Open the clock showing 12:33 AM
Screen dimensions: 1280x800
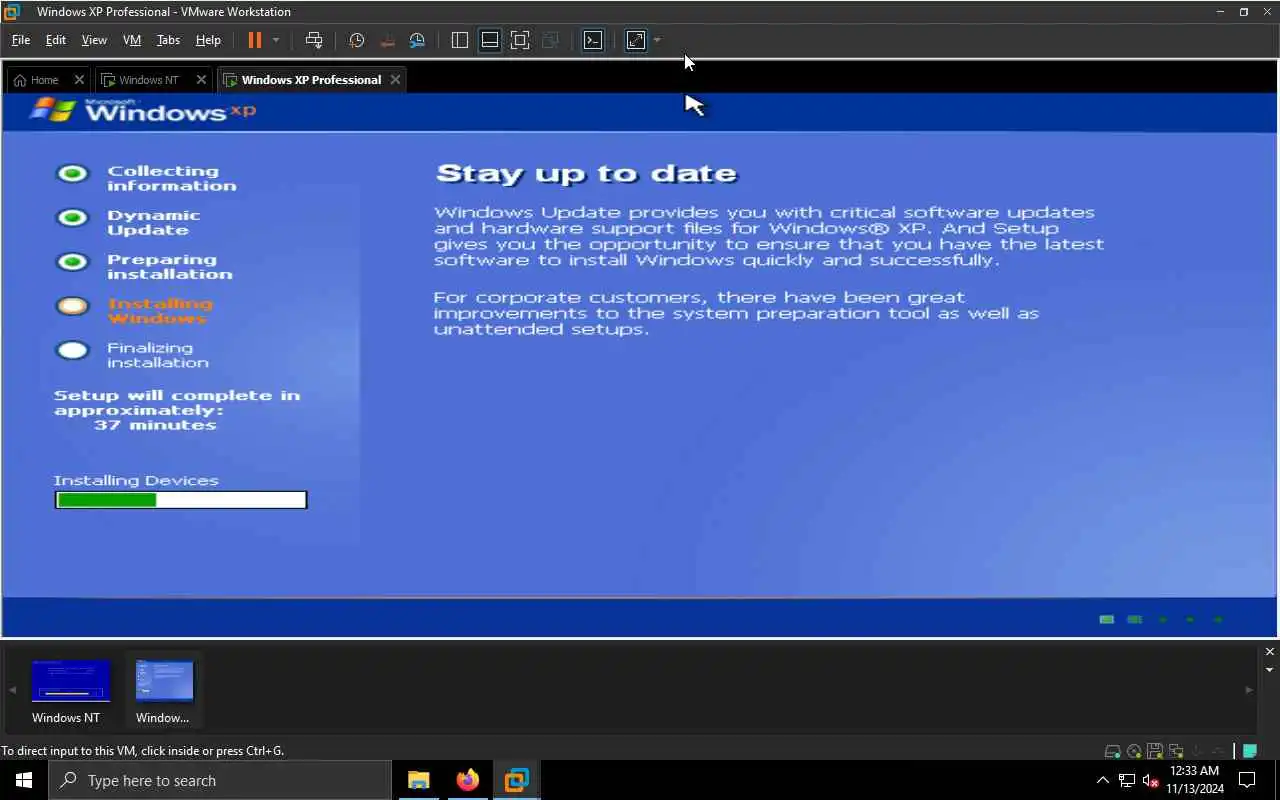tap(1194, 780)
